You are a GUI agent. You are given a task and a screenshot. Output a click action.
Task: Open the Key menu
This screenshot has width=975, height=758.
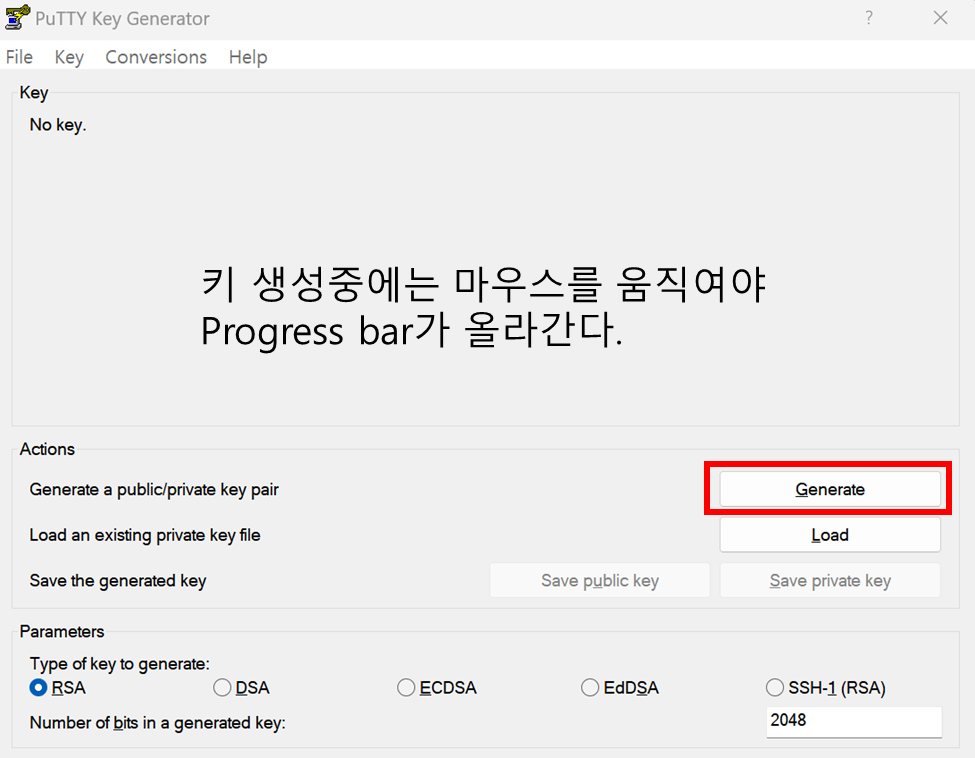69,57
